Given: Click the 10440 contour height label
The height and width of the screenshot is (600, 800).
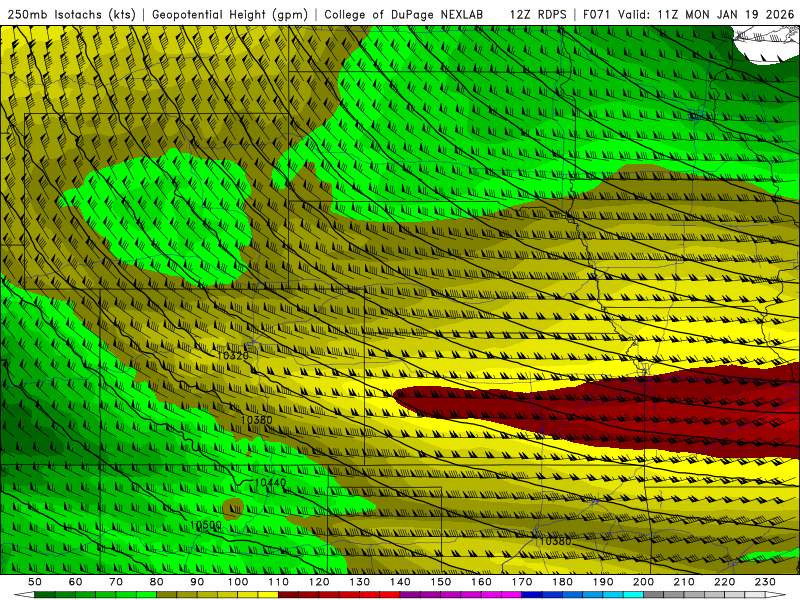Looking at the screenshot, I should click(269, 482).
